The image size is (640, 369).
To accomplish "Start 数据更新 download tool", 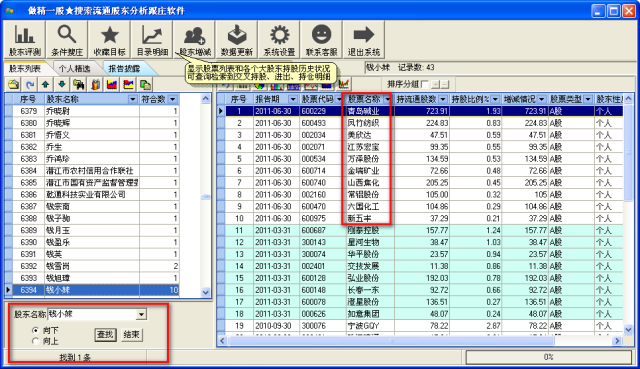I will click(237, 40).
